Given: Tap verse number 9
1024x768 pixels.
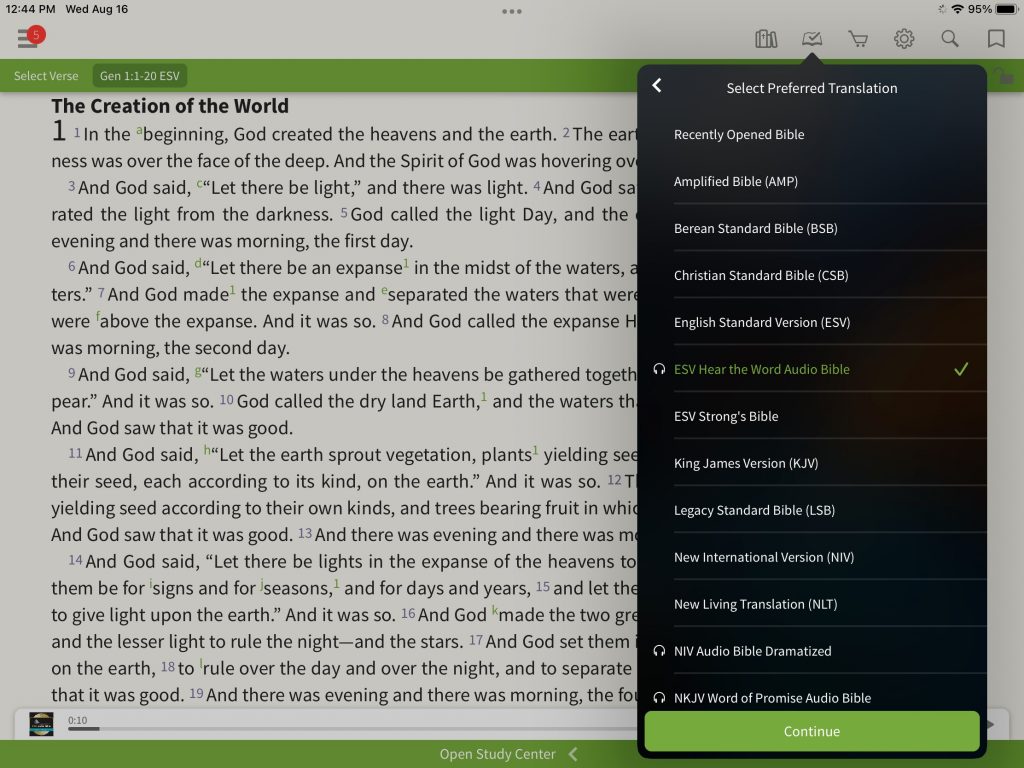Looking at the screenshot, I should (71, 374).
